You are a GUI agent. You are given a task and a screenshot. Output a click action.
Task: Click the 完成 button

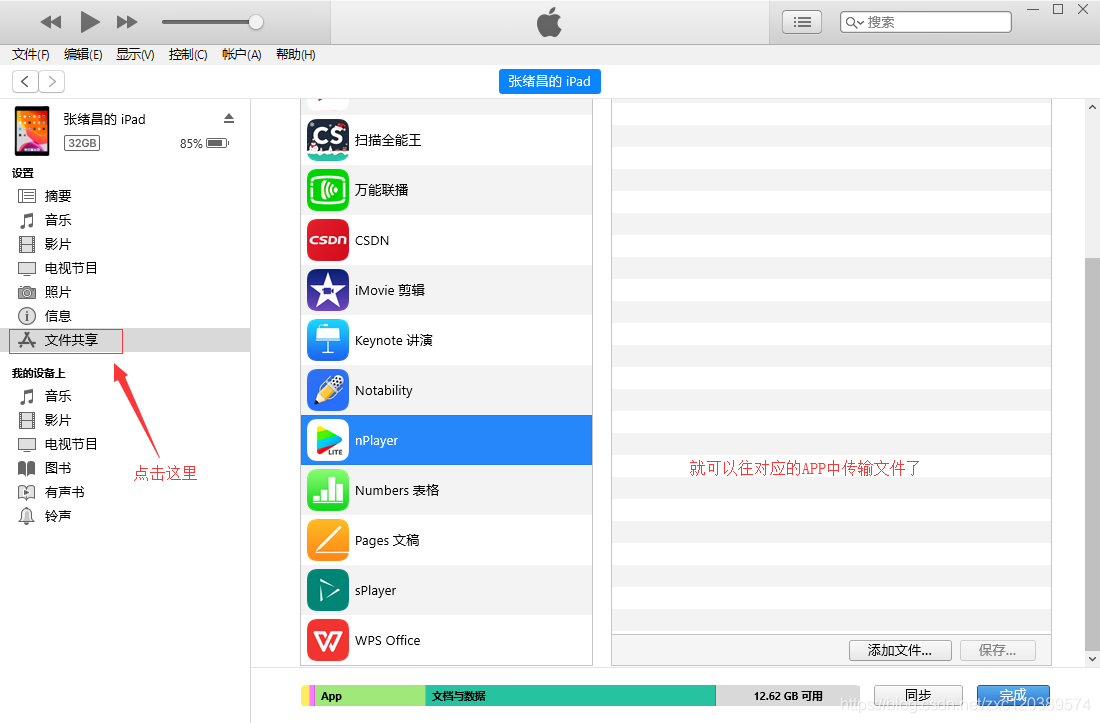click(x=1013, y=695)
